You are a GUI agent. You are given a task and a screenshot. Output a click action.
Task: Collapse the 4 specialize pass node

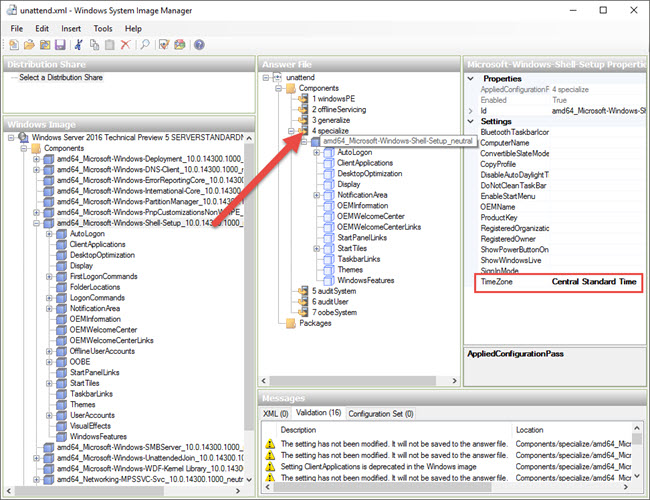(x=291, y=131)
